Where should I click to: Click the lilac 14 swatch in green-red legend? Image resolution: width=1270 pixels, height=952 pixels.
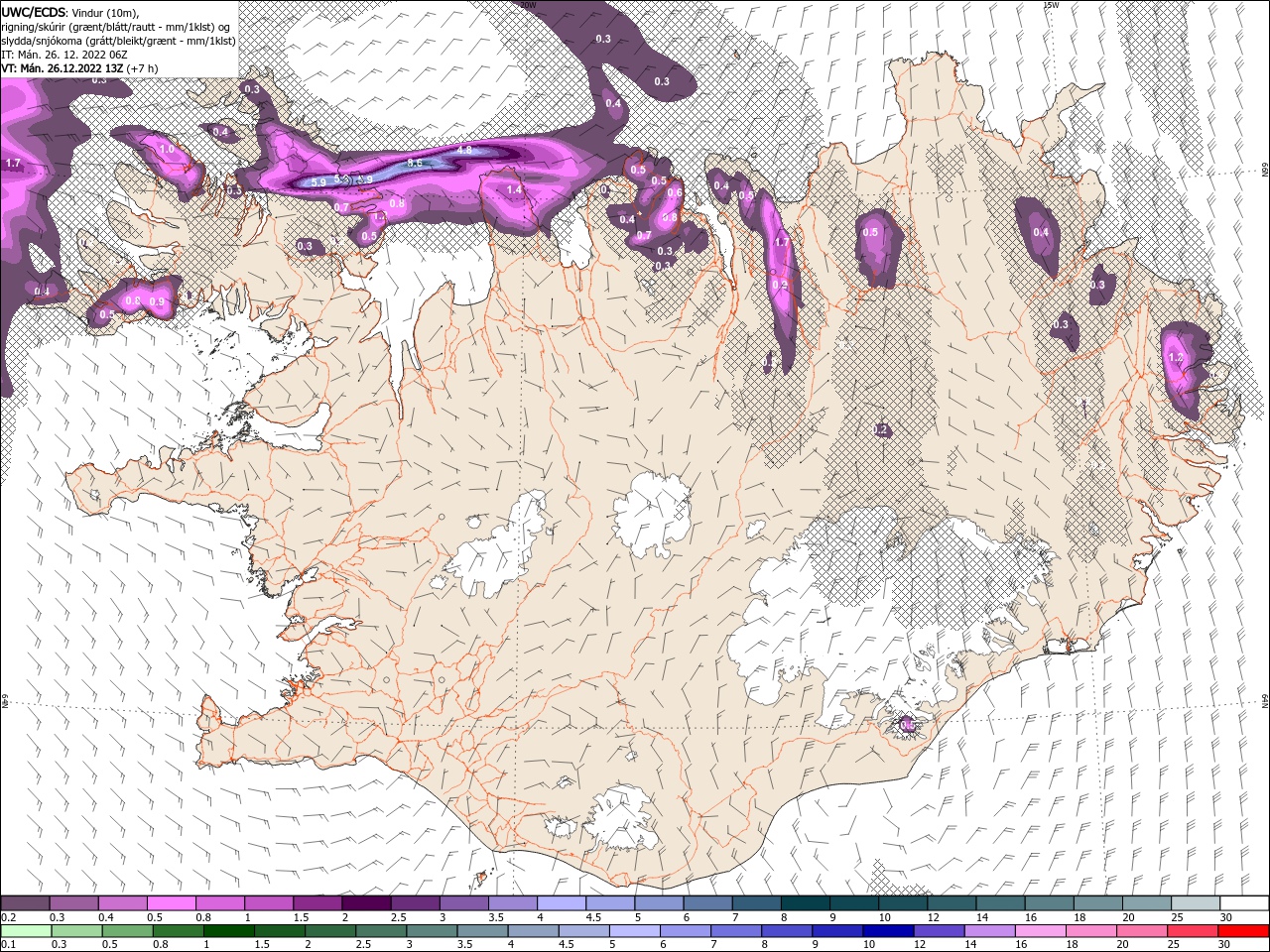coord(988,931)
